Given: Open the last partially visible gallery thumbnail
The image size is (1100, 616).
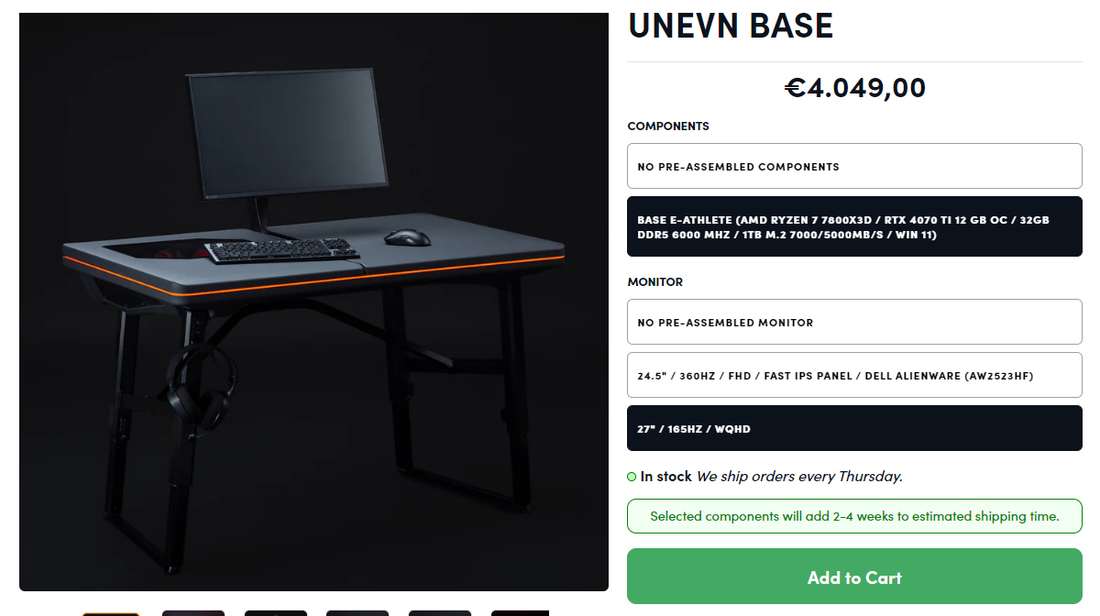Looking at the screenshot, I should click(x=520, y=613).
